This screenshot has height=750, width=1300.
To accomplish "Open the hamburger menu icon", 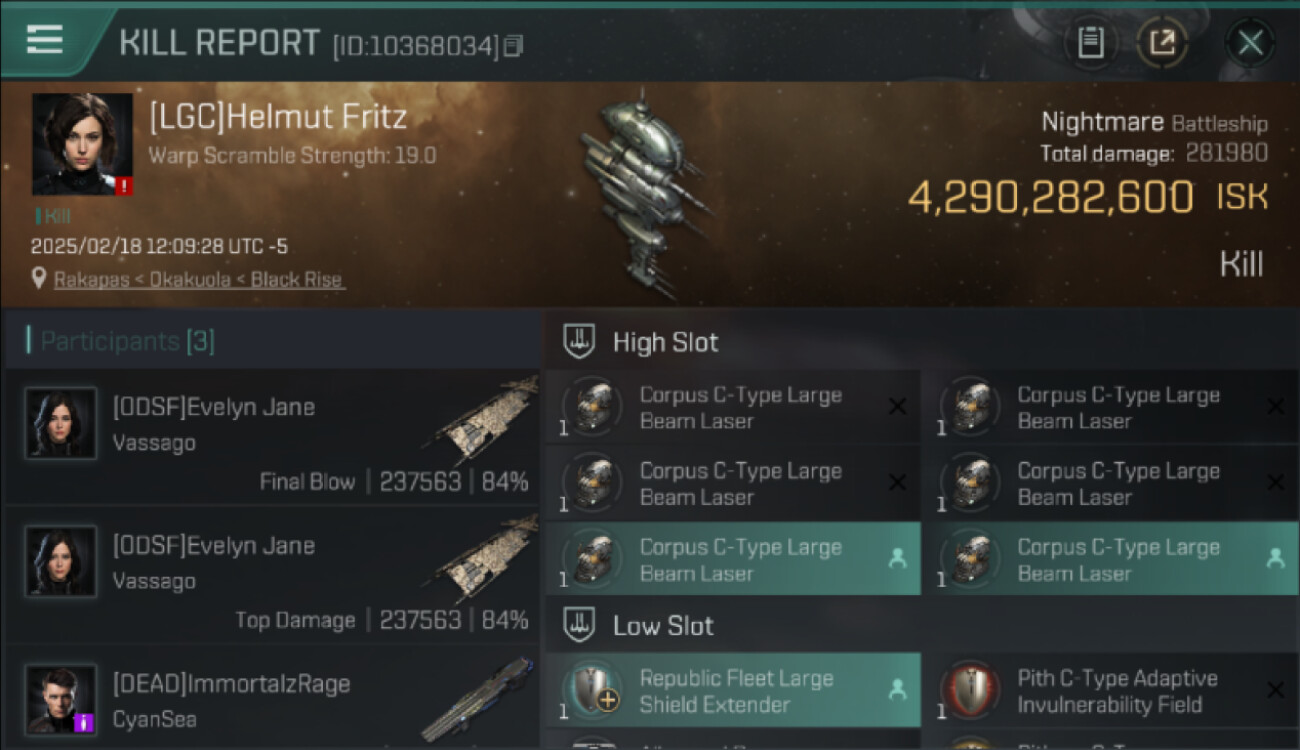I will pyautogui.click(x=44, y=40).
